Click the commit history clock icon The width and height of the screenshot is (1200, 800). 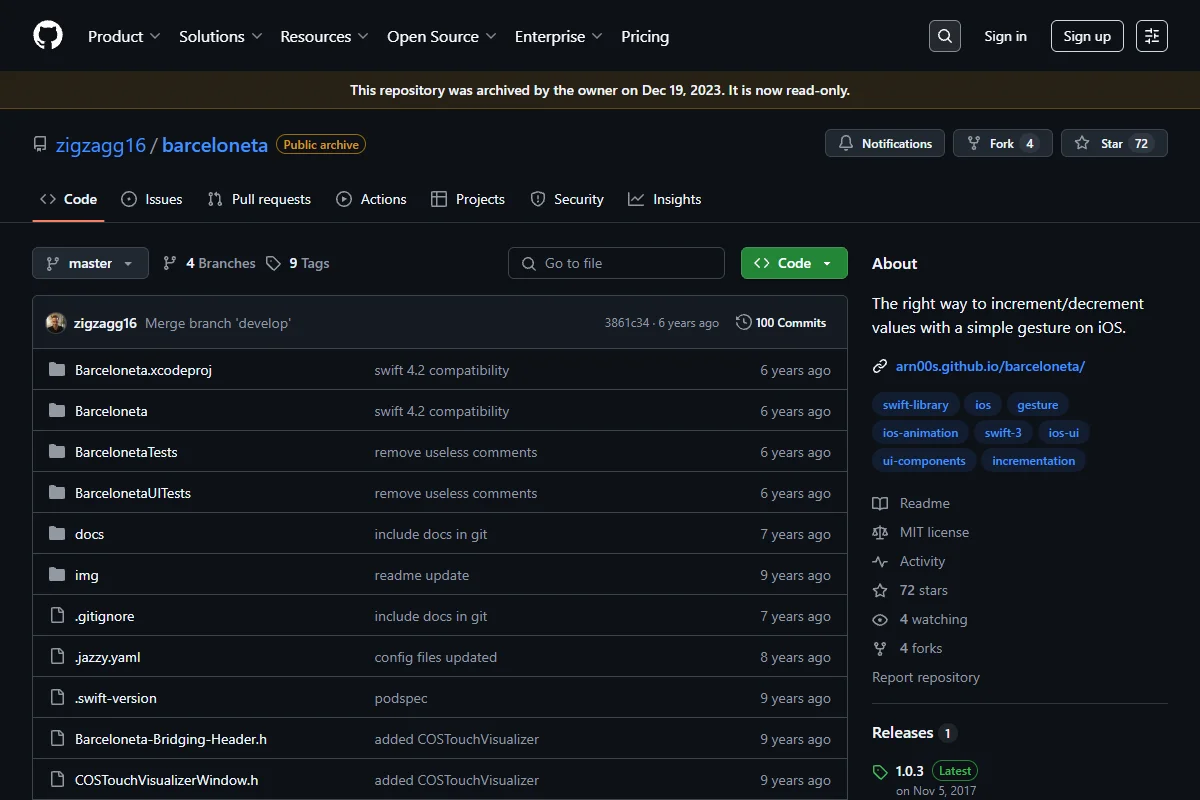tap(743, 323)
